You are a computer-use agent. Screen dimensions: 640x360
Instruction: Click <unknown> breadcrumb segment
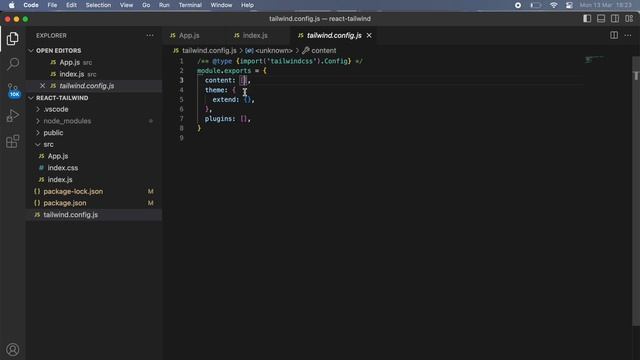point(273,51)
